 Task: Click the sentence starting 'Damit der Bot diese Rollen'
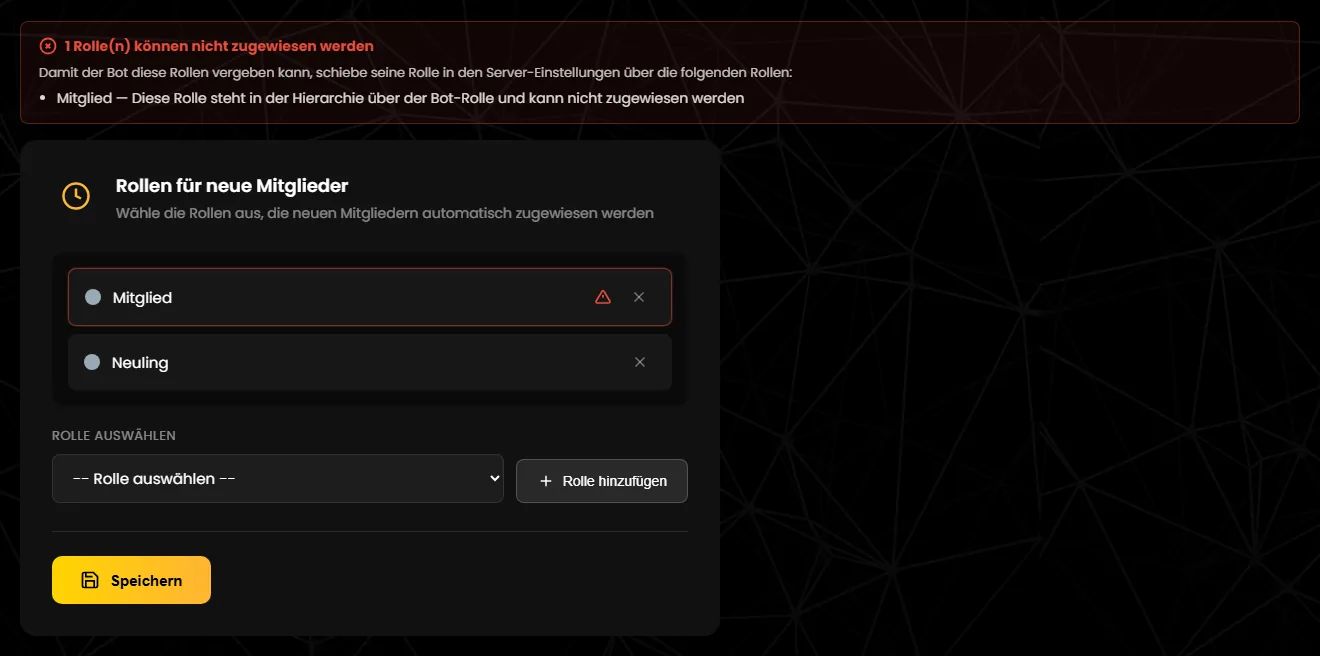[416, 73]
